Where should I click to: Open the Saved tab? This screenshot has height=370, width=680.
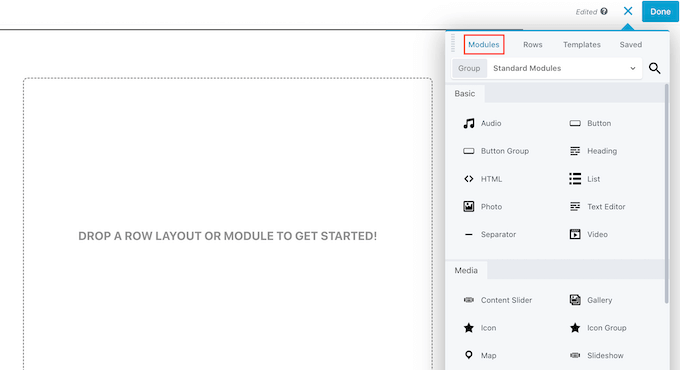tap(631, 45)
